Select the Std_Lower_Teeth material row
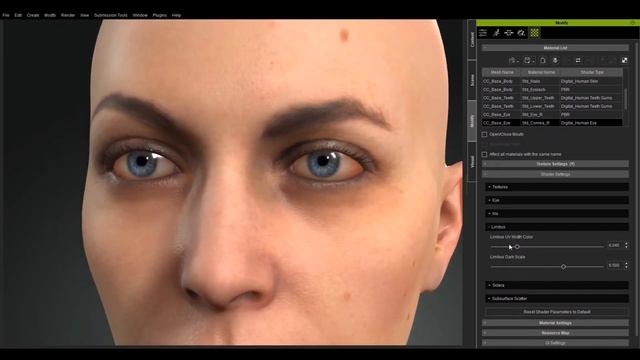 552,106
